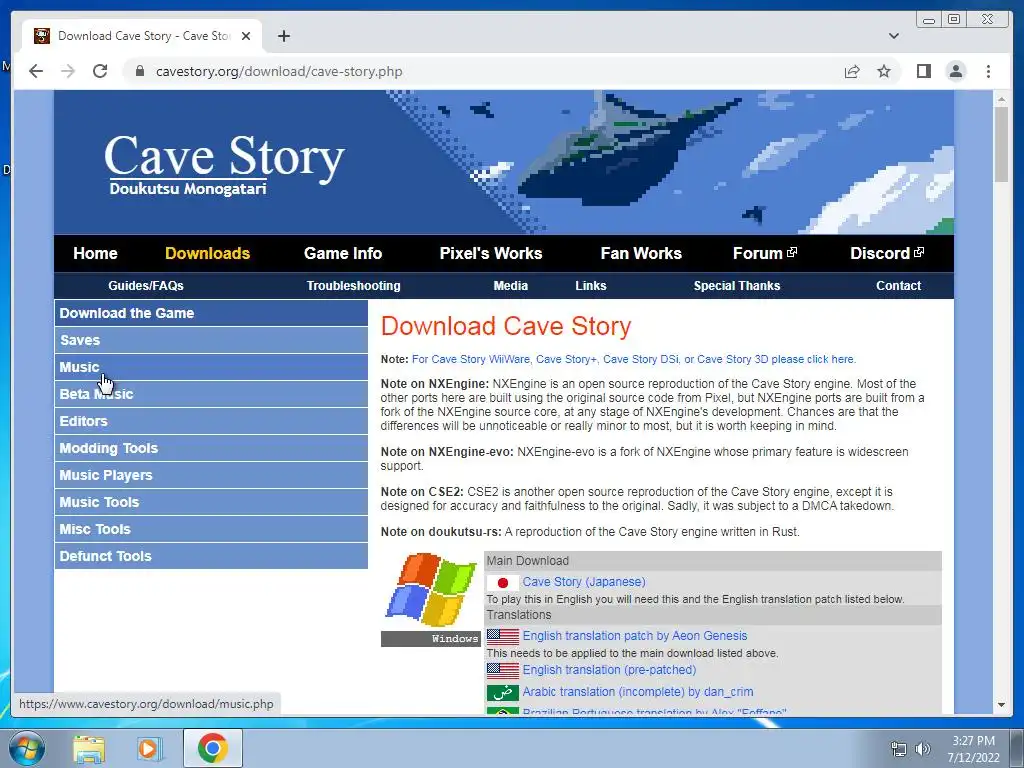Open the Chrome side panel icon
Screen dimensions: 1024x768
[923, 71]
